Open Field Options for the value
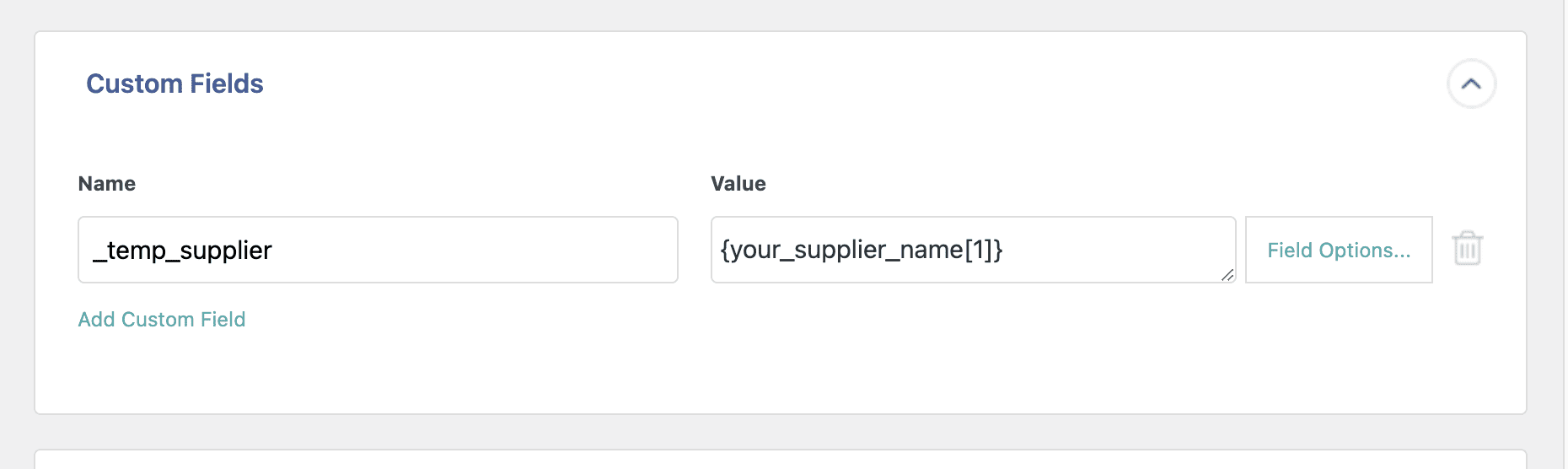 (1338, 250)
